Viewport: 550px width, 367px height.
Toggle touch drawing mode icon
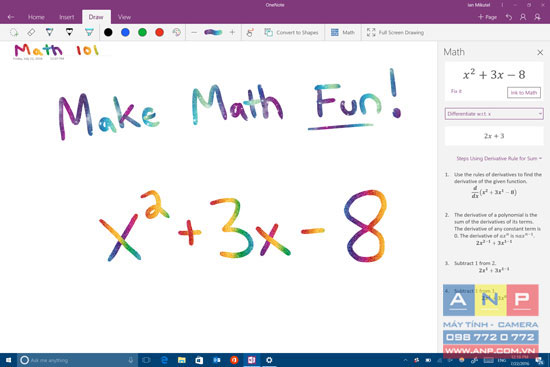[250, 33]
